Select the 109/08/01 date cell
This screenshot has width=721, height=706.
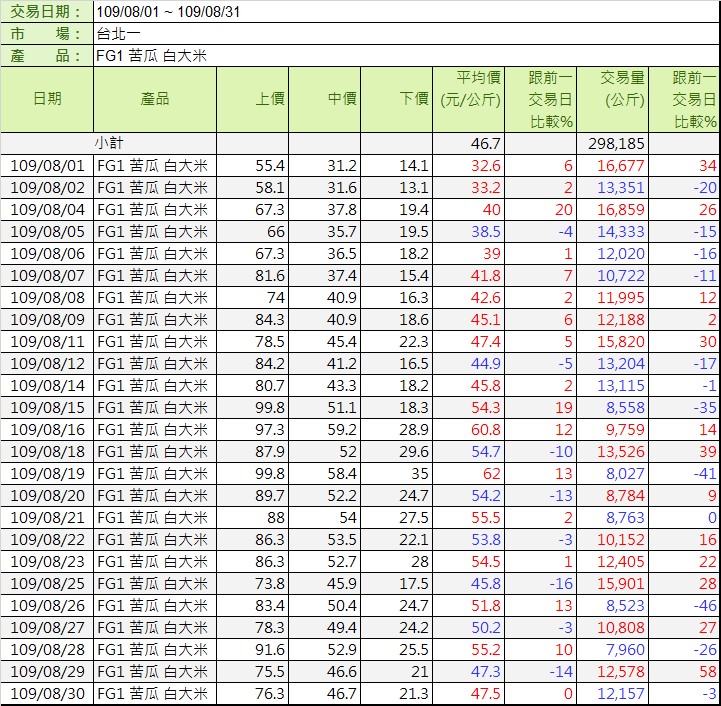pos(47,166)
